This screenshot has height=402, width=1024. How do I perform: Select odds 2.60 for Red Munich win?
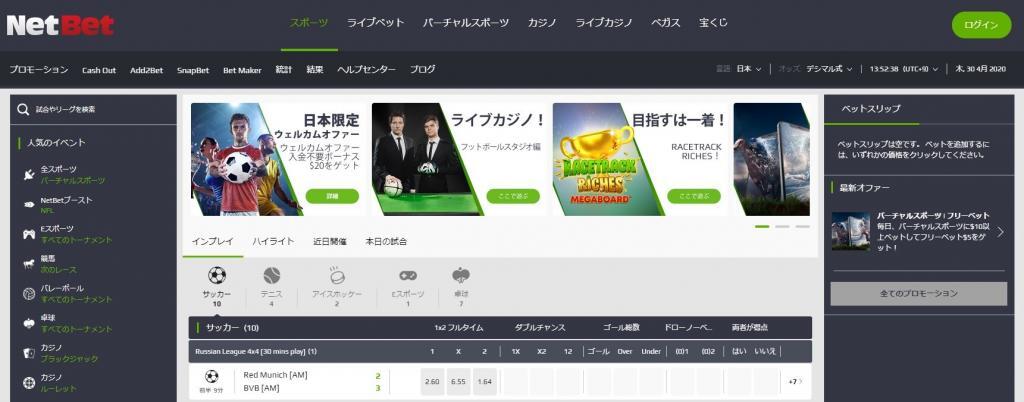(x=432, y=382)
